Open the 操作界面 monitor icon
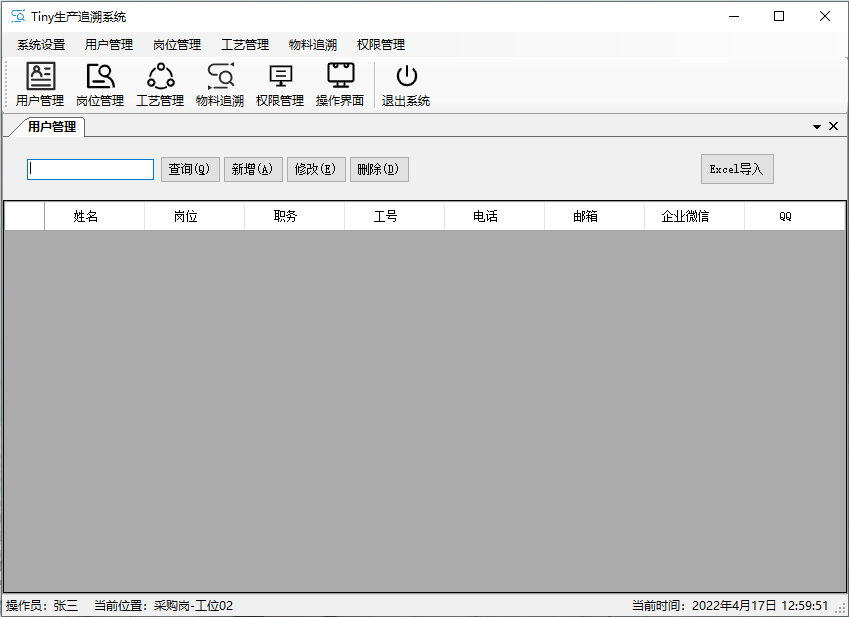 click(x=340, y=84)
